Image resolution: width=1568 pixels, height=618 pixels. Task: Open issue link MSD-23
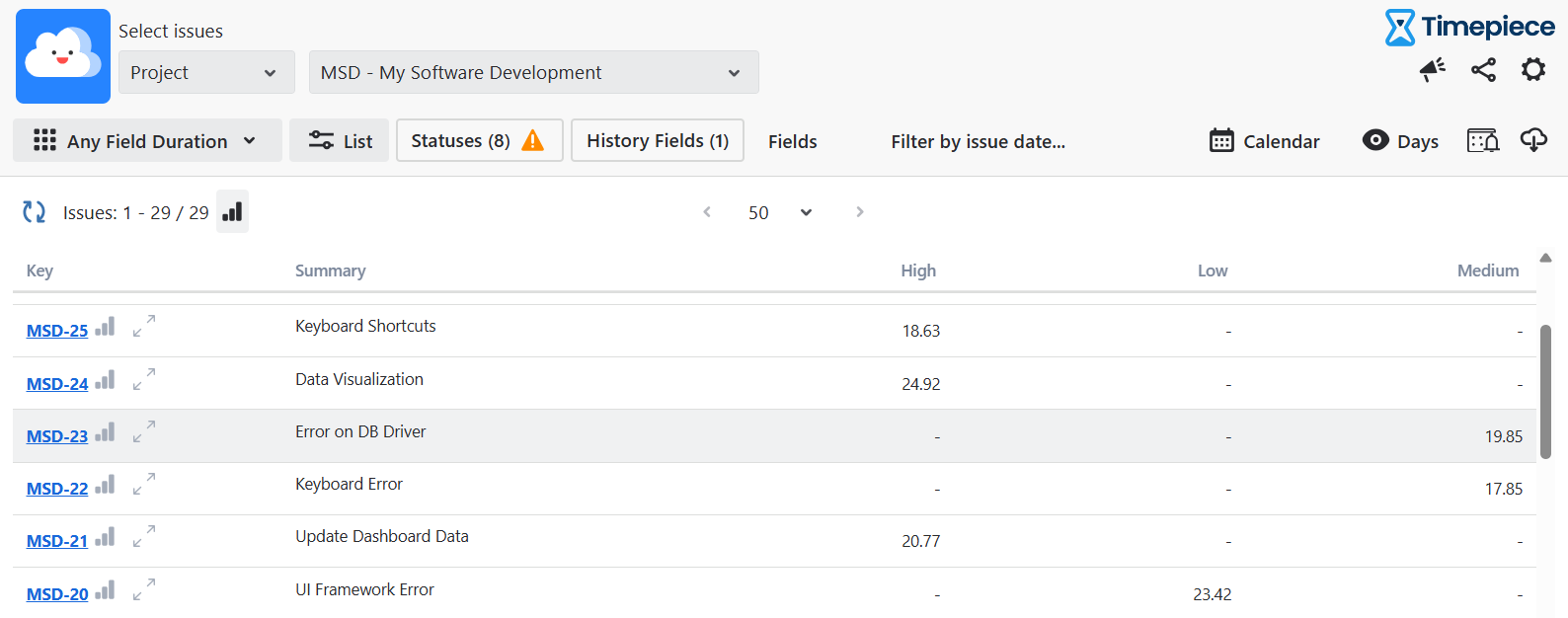tap(57, 436)
